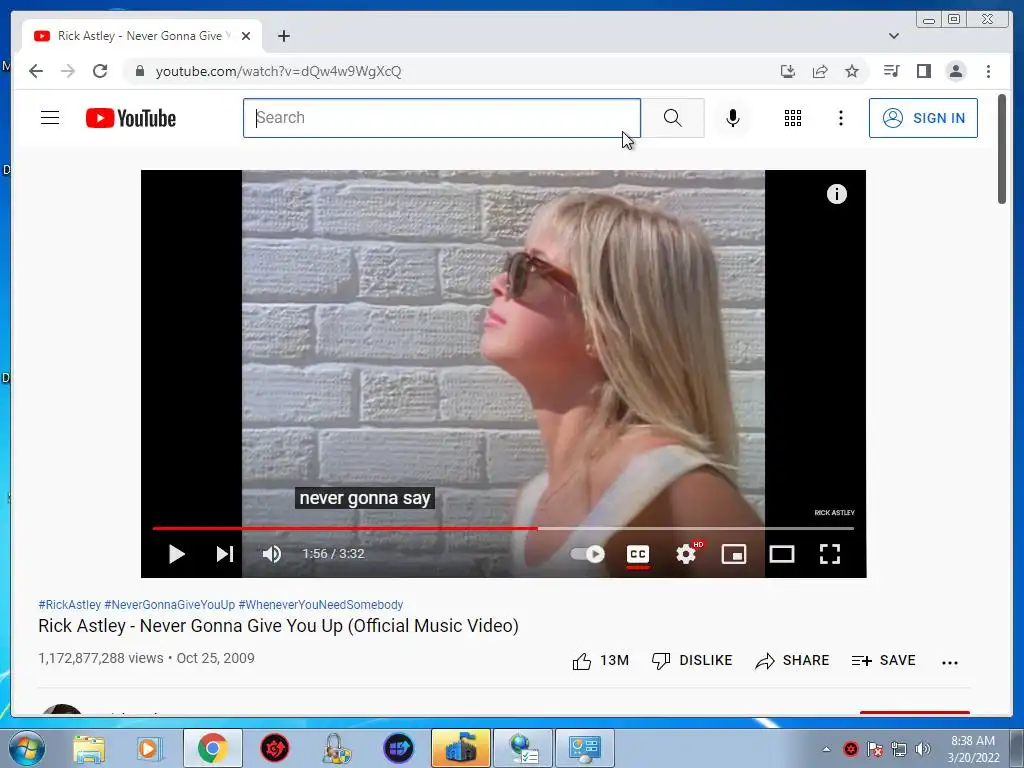Enter full screen mode

coord(830,554)
